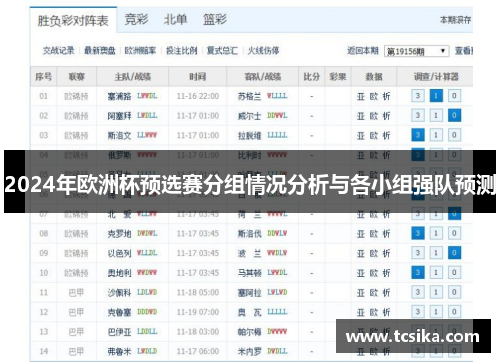Toggle pick 0 for row 02 阿塞拜
The image size is (500, 362).
click(x=454, y=116)
